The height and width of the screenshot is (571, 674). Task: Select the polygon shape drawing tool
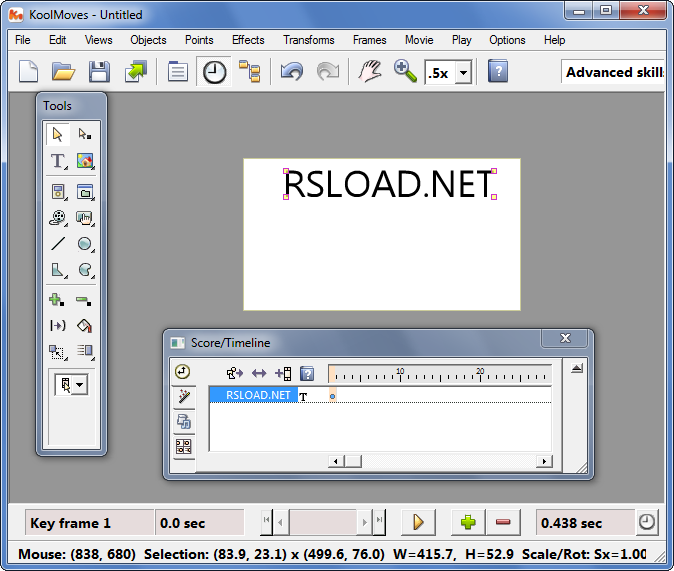click(58, 270)
